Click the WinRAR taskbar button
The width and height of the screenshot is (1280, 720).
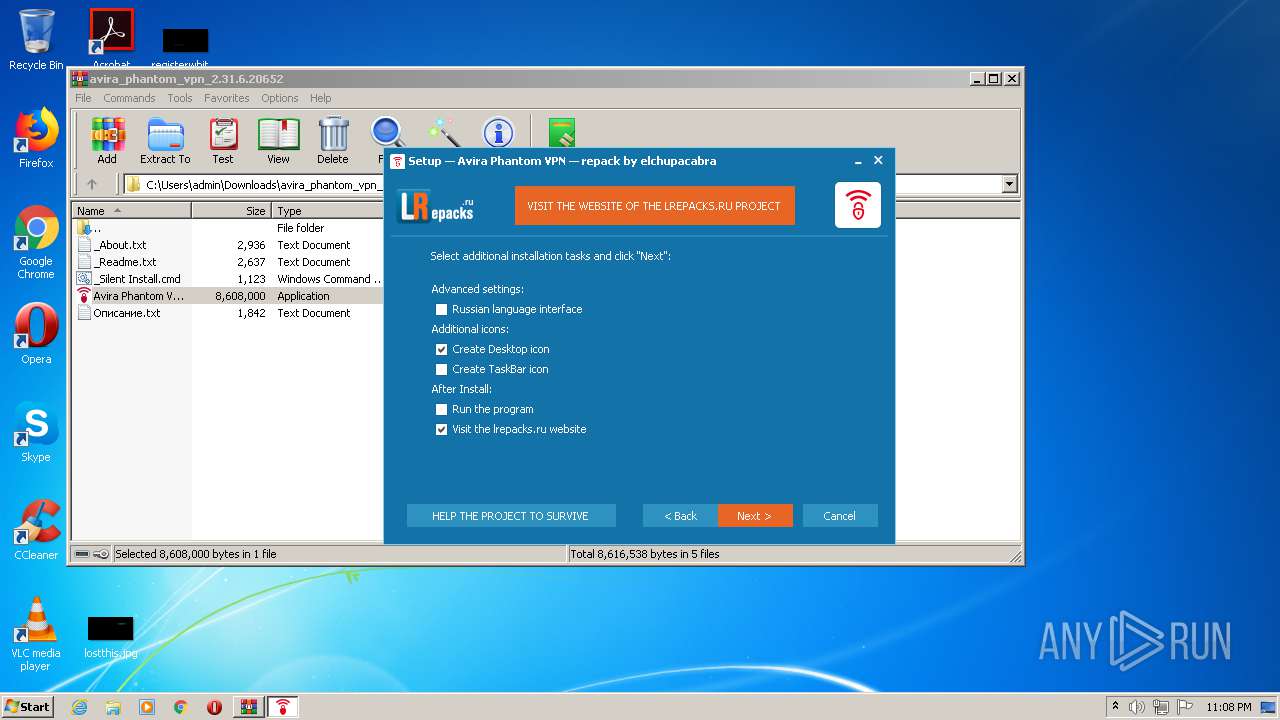click(249, 707)
